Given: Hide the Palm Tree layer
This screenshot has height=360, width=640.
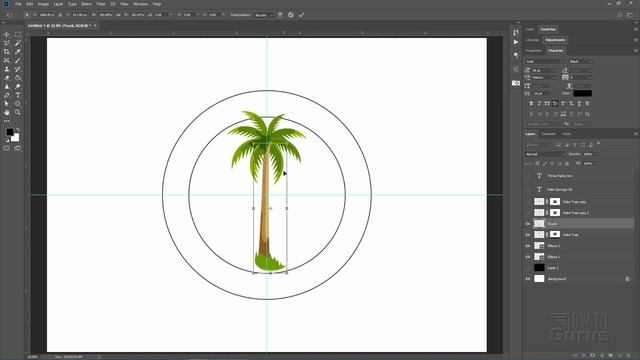Looking at the screenshot, I should tap(527, 235).
